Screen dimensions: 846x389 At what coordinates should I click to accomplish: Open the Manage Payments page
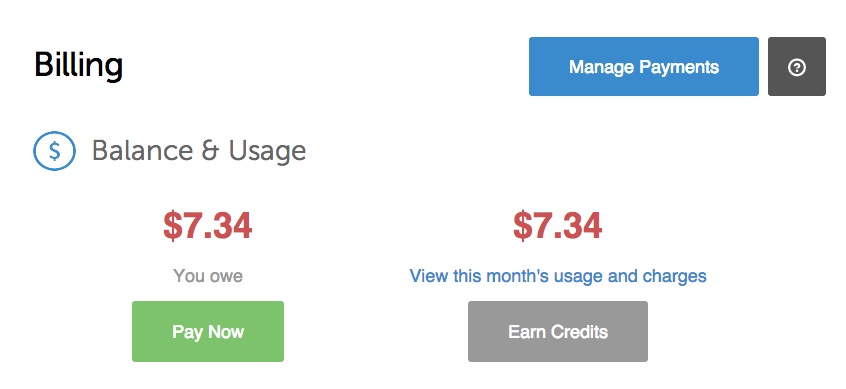(644, 66)
